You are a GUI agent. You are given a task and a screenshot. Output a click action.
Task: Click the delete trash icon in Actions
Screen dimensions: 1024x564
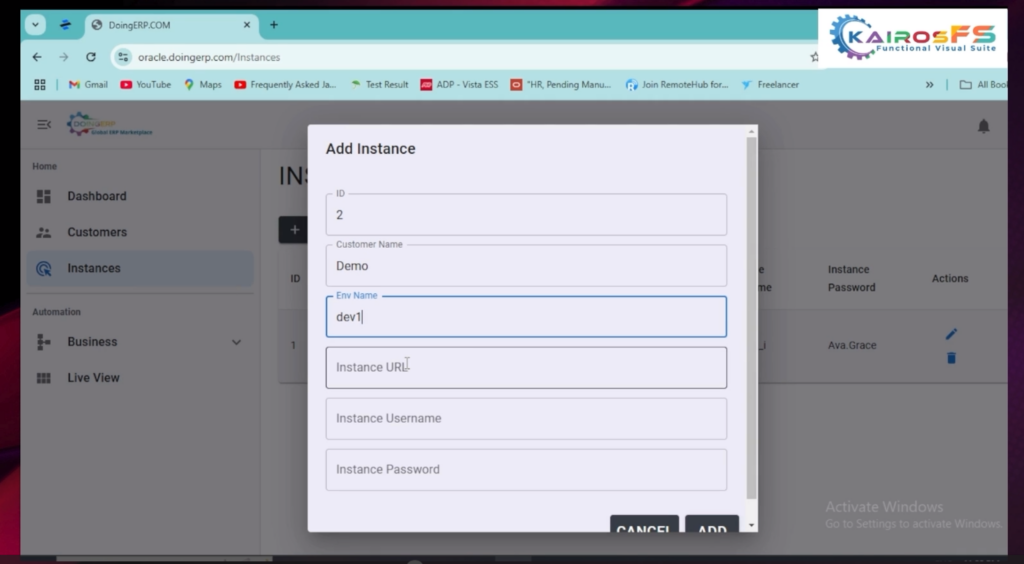951,358
